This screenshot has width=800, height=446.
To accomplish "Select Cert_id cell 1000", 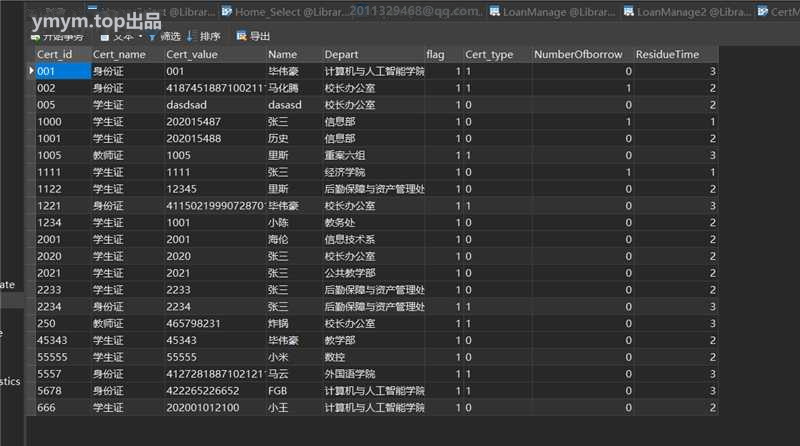I will (x=63, y=121).
